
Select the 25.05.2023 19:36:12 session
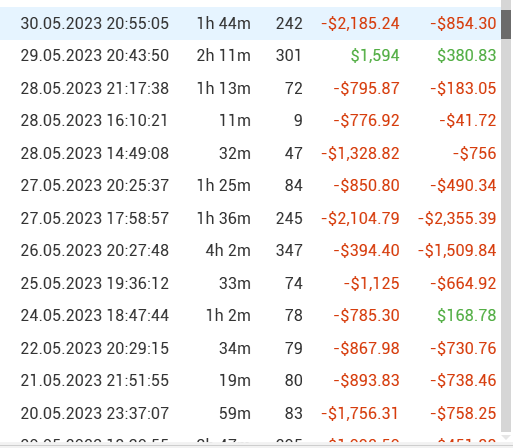pos(250,283)
